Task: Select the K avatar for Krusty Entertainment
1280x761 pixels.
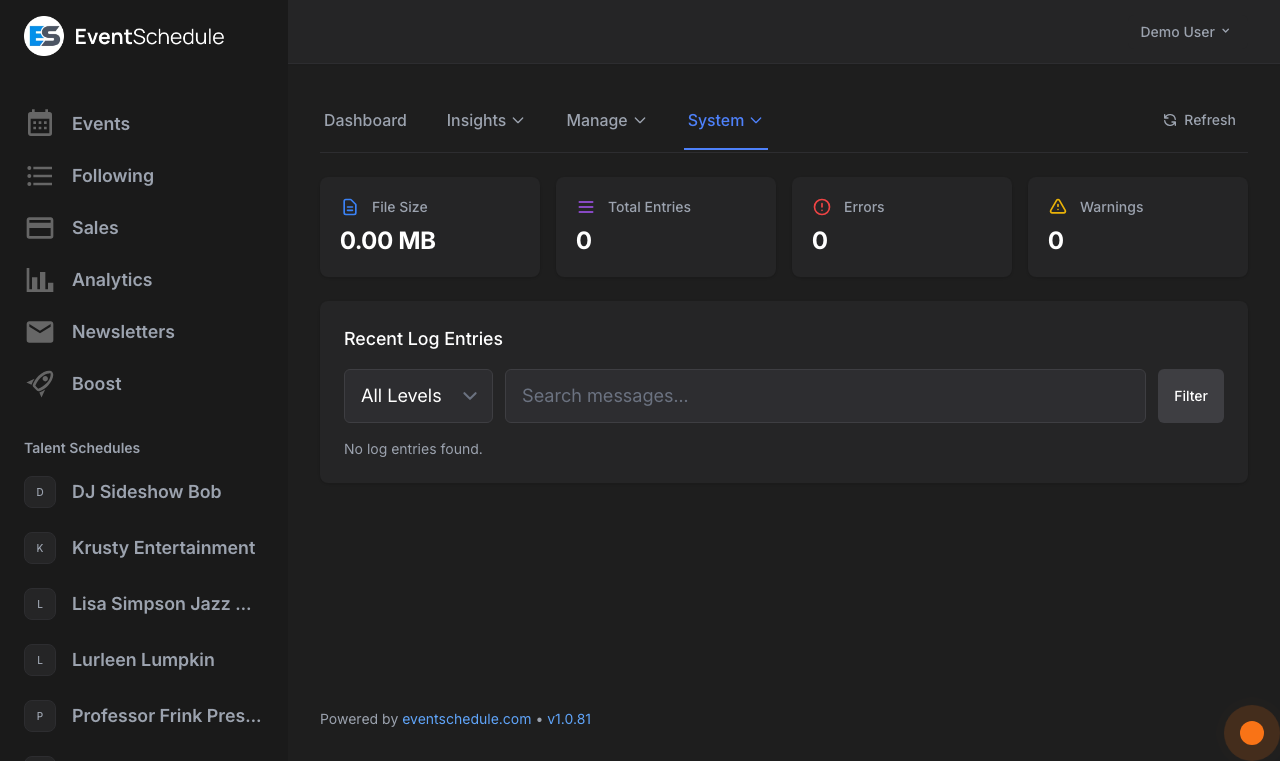Action: tap(40, 548)
